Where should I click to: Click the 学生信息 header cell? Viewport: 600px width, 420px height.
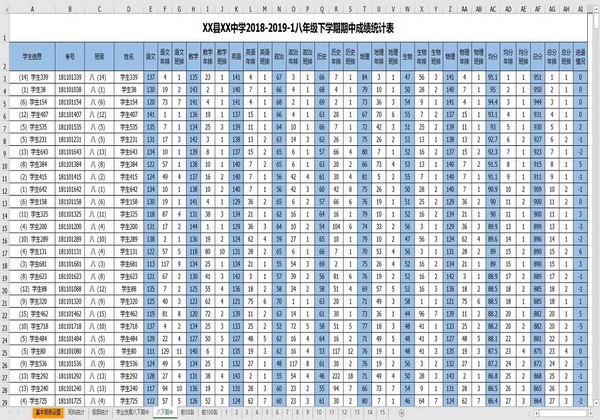(x=32, y=57)
